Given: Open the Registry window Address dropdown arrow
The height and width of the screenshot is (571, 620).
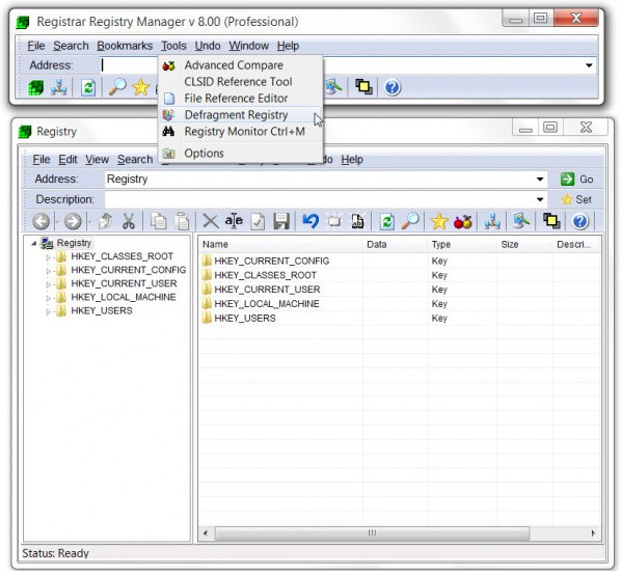Looking at the screenshot, I should click(540, 179).
